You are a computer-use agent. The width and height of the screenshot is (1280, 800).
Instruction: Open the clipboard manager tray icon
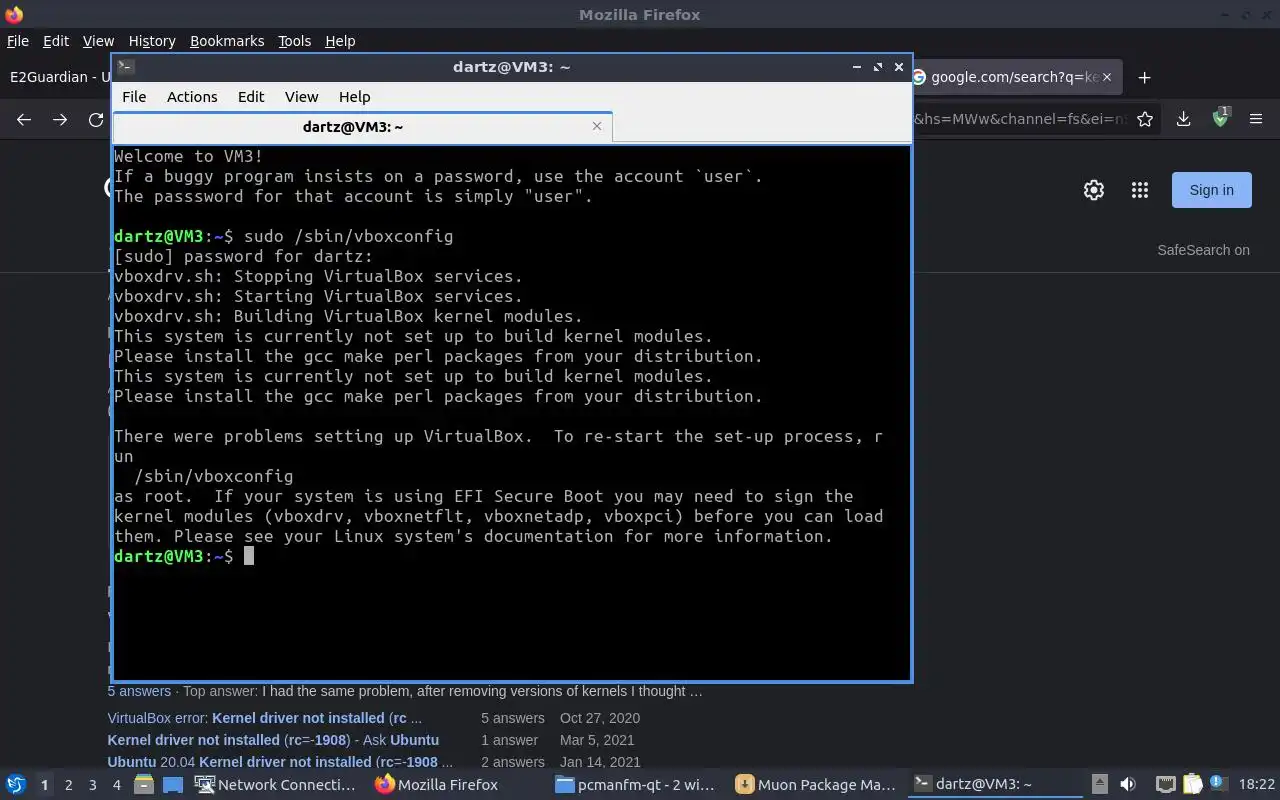1192,785
